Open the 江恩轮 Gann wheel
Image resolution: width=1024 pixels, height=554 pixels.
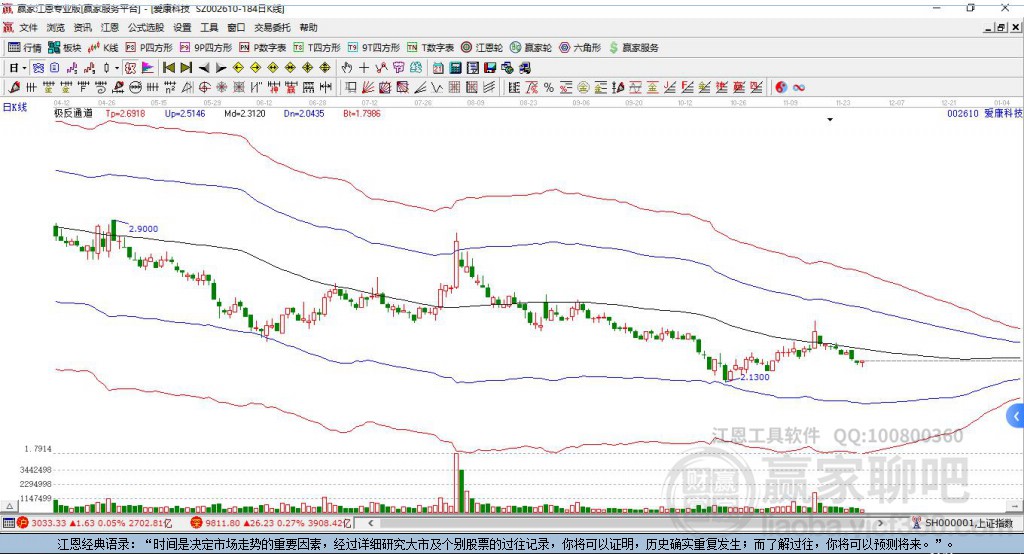(482, 48)
